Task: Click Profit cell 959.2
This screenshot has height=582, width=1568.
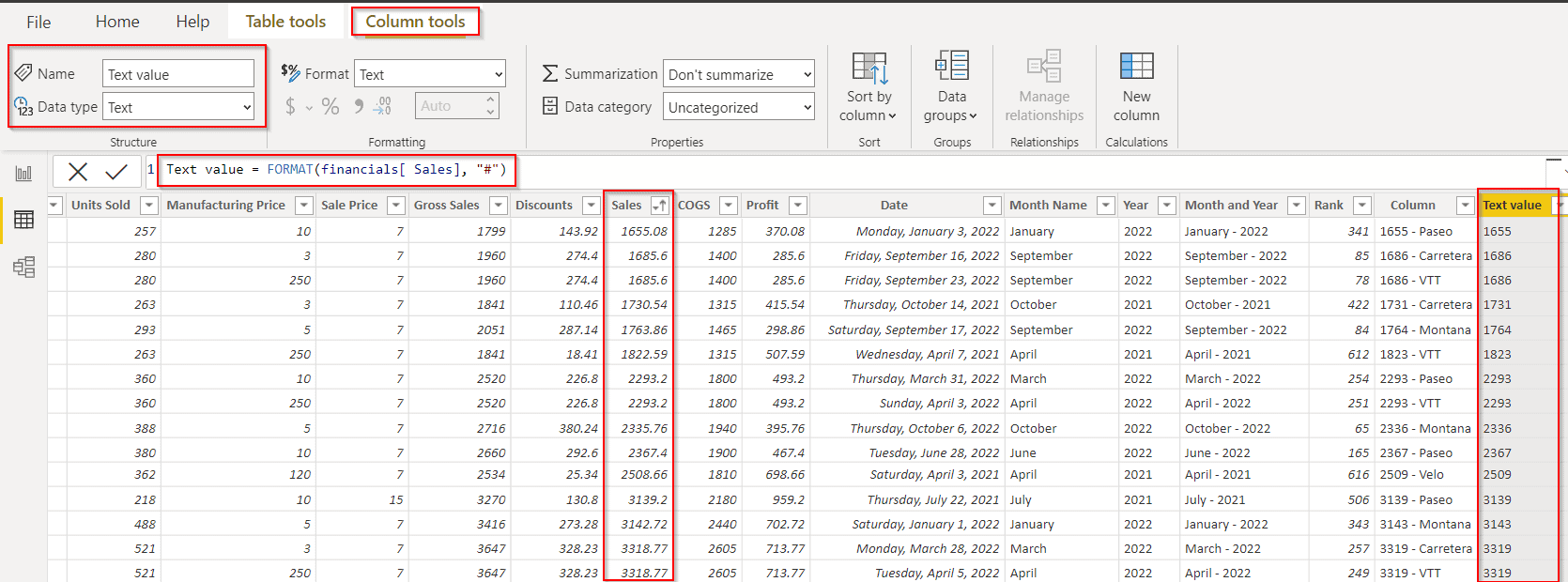Action: coord(788,499)
